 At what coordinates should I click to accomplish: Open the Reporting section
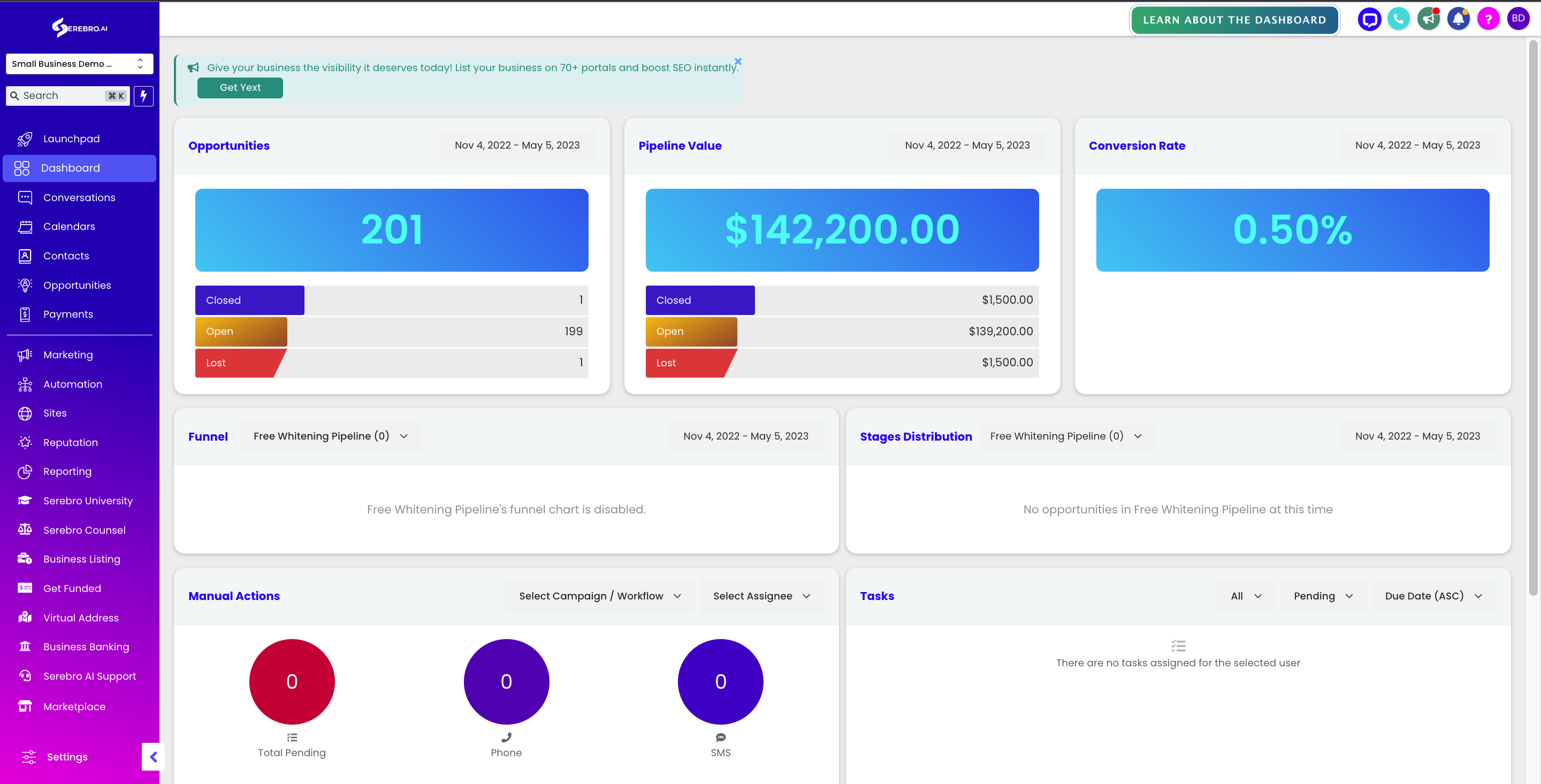click(67, 471)
